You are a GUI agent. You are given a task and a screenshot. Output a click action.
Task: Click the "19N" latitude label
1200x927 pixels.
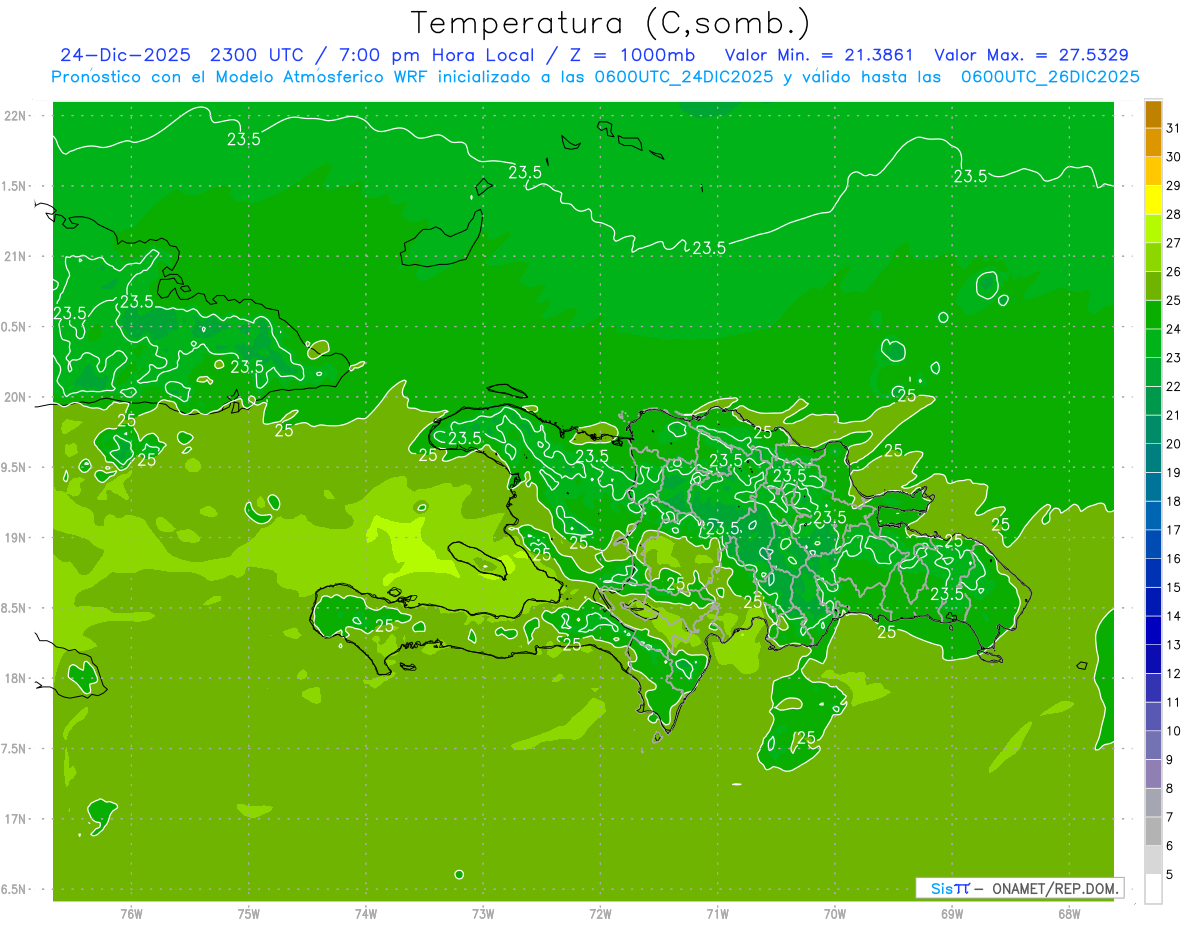coord(15,537)
